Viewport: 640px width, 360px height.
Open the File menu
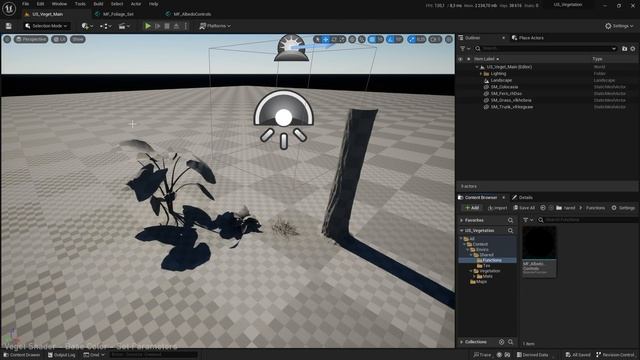pyautogui.click(x=25, y=4)
